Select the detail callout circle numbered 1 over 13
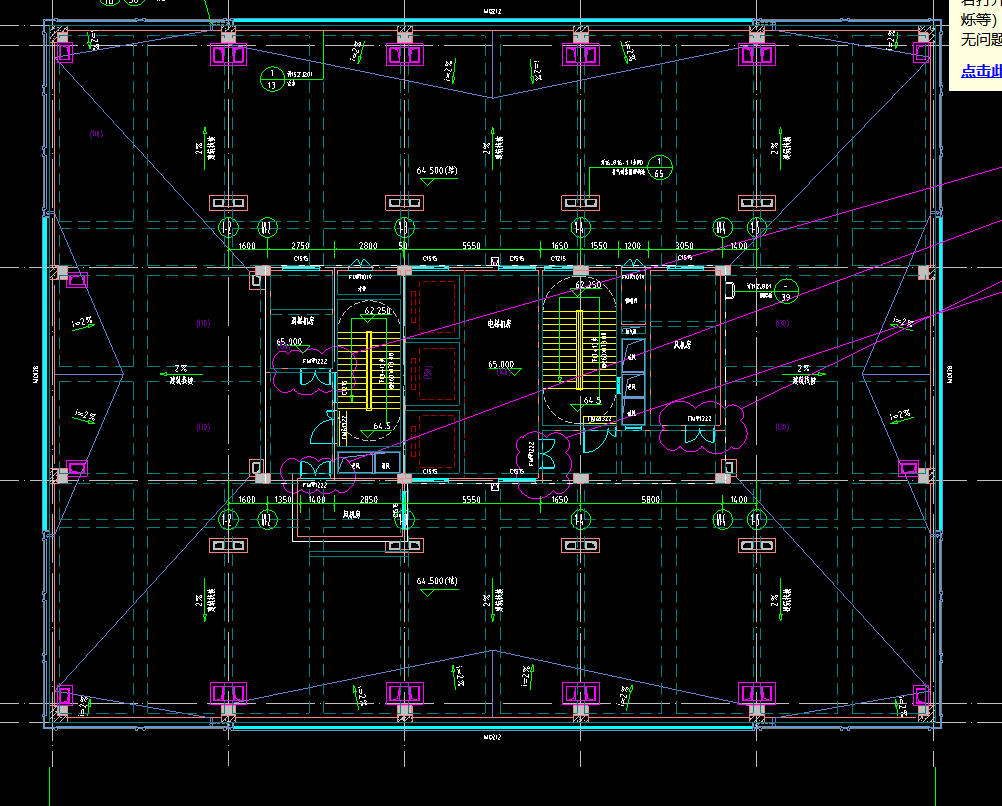Viewport: 1002px width, 806px height. tap(272, 79)
